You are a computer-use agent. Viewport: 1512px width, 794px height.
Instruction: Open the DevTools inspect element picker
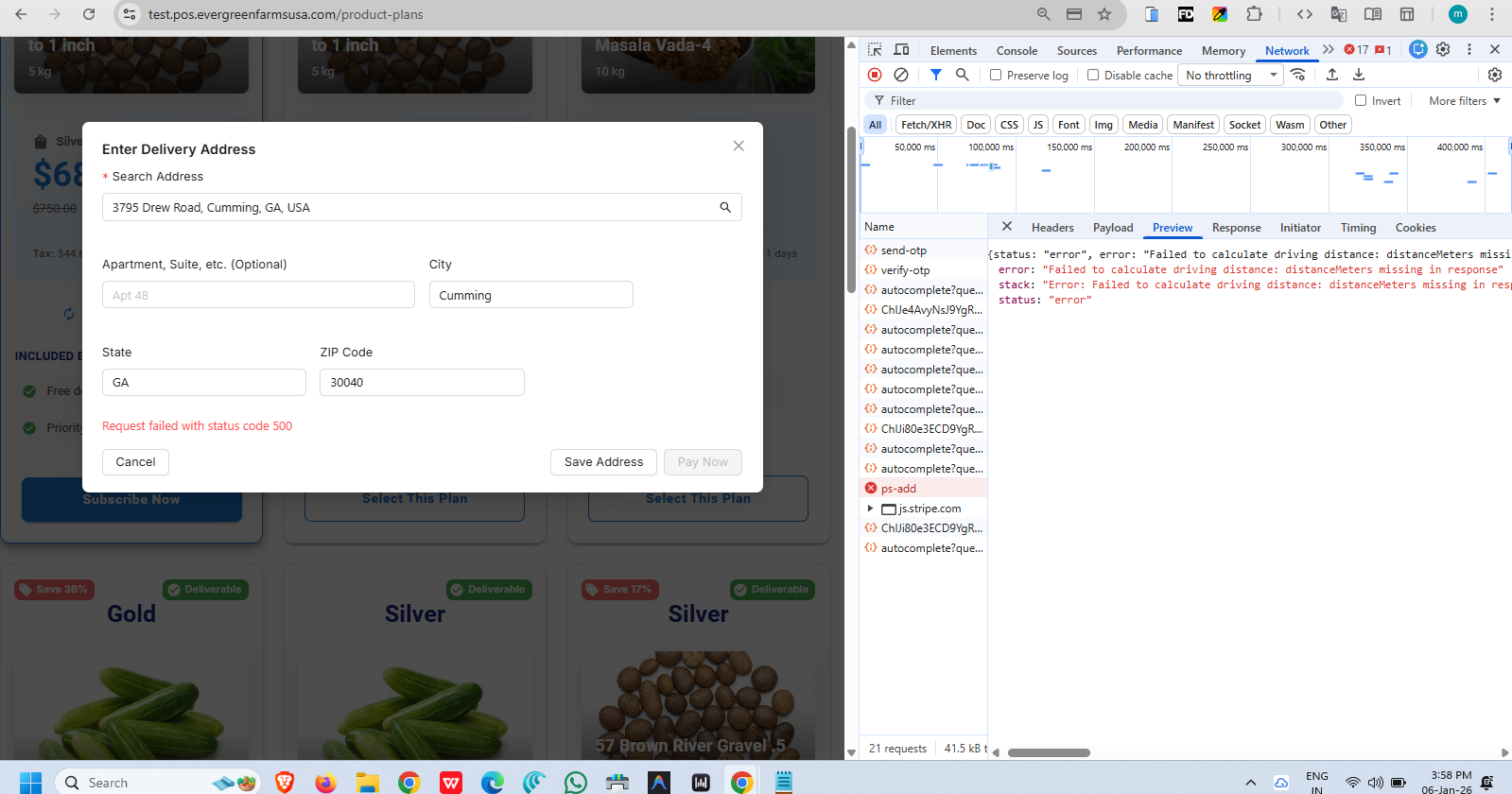[x=875, y=50]
